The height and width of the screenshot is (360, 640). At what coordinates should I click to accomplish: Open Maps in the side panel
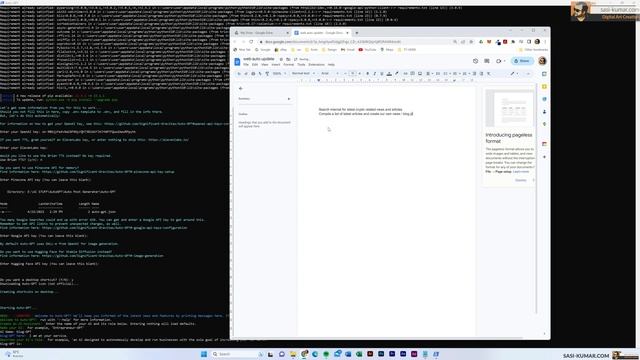click(x=544, y=124)
